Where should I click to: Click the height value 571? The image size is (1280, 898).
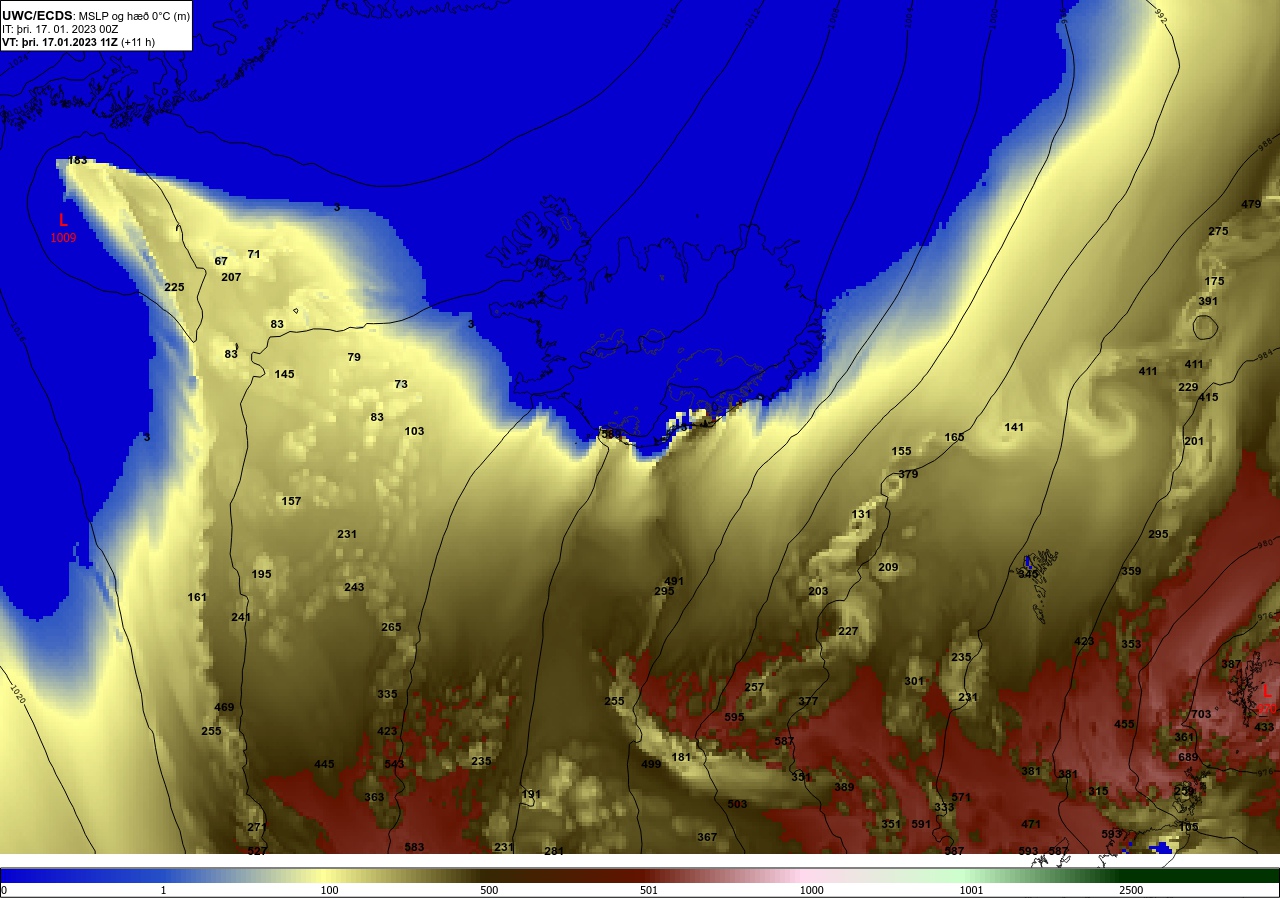961,798
